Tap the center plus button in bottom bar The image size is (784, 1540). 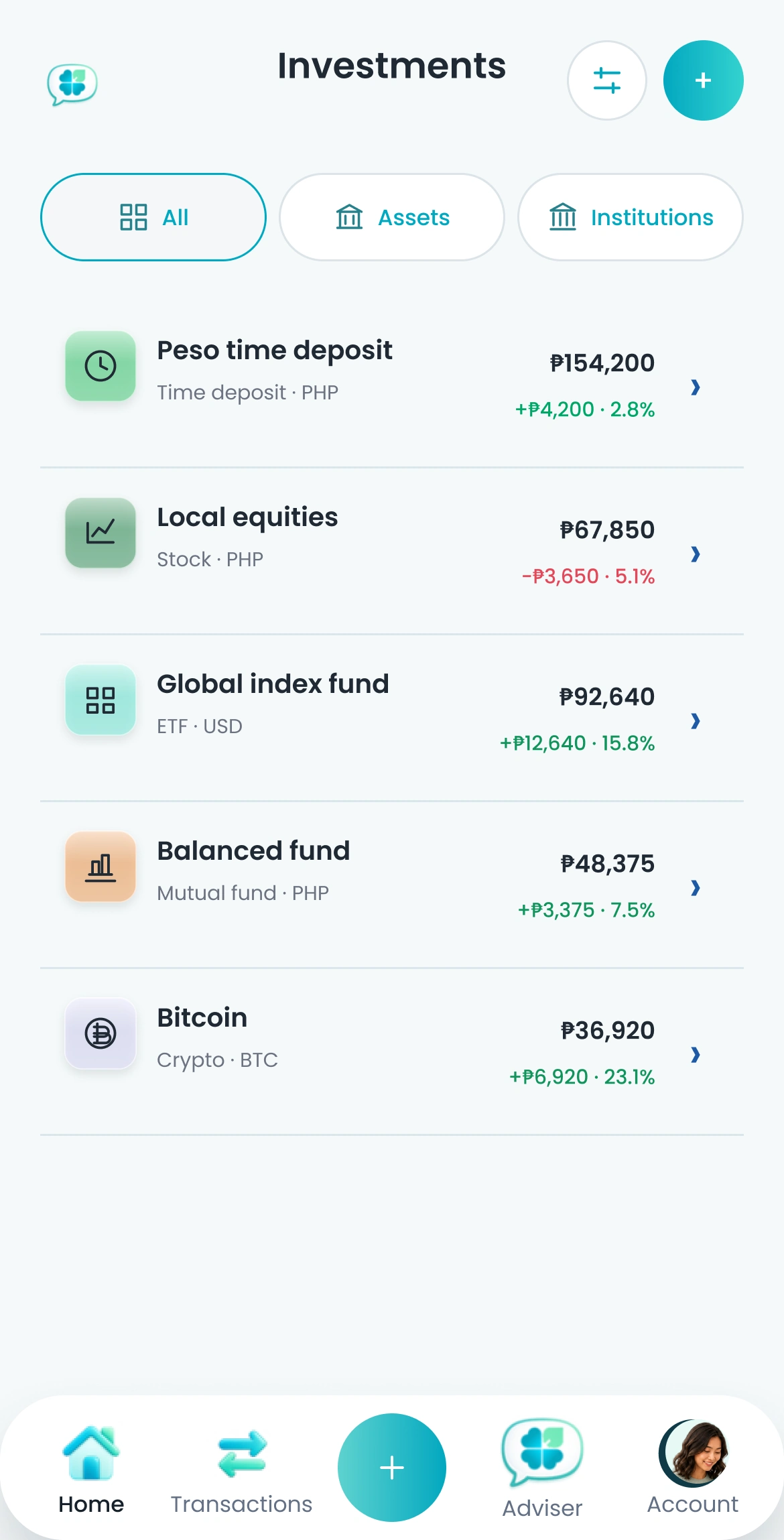point(392,1468)
